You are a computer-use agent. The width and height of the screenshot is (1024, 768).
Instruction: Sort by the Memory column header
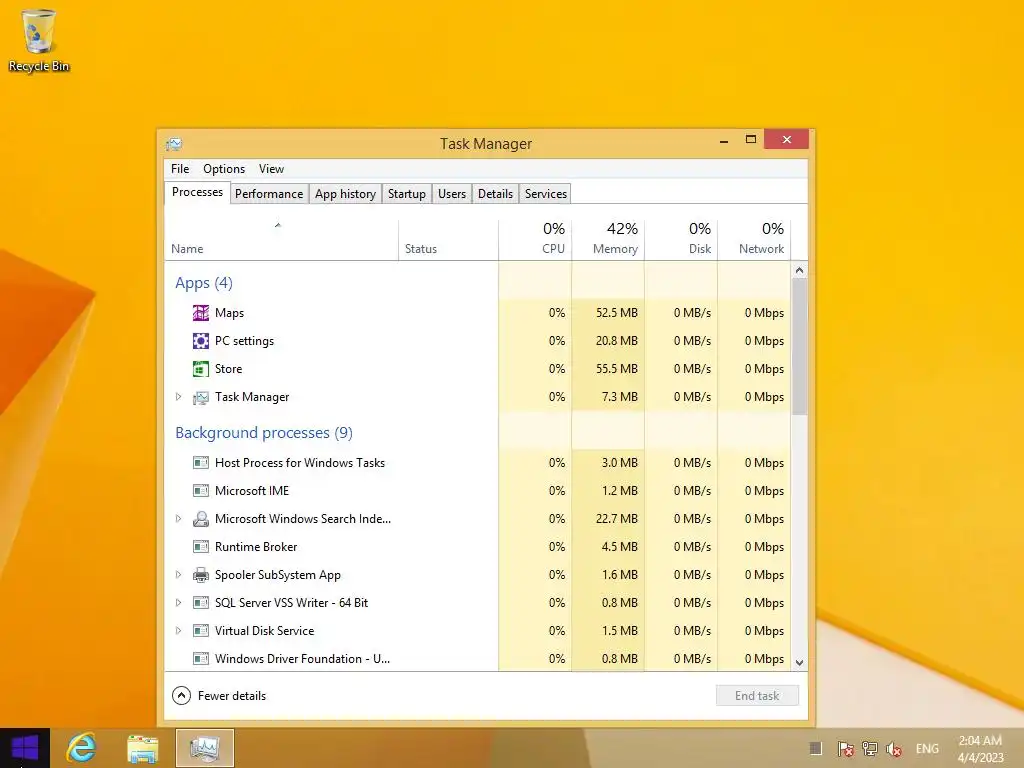pyautogui.click(x=608, y=240)
